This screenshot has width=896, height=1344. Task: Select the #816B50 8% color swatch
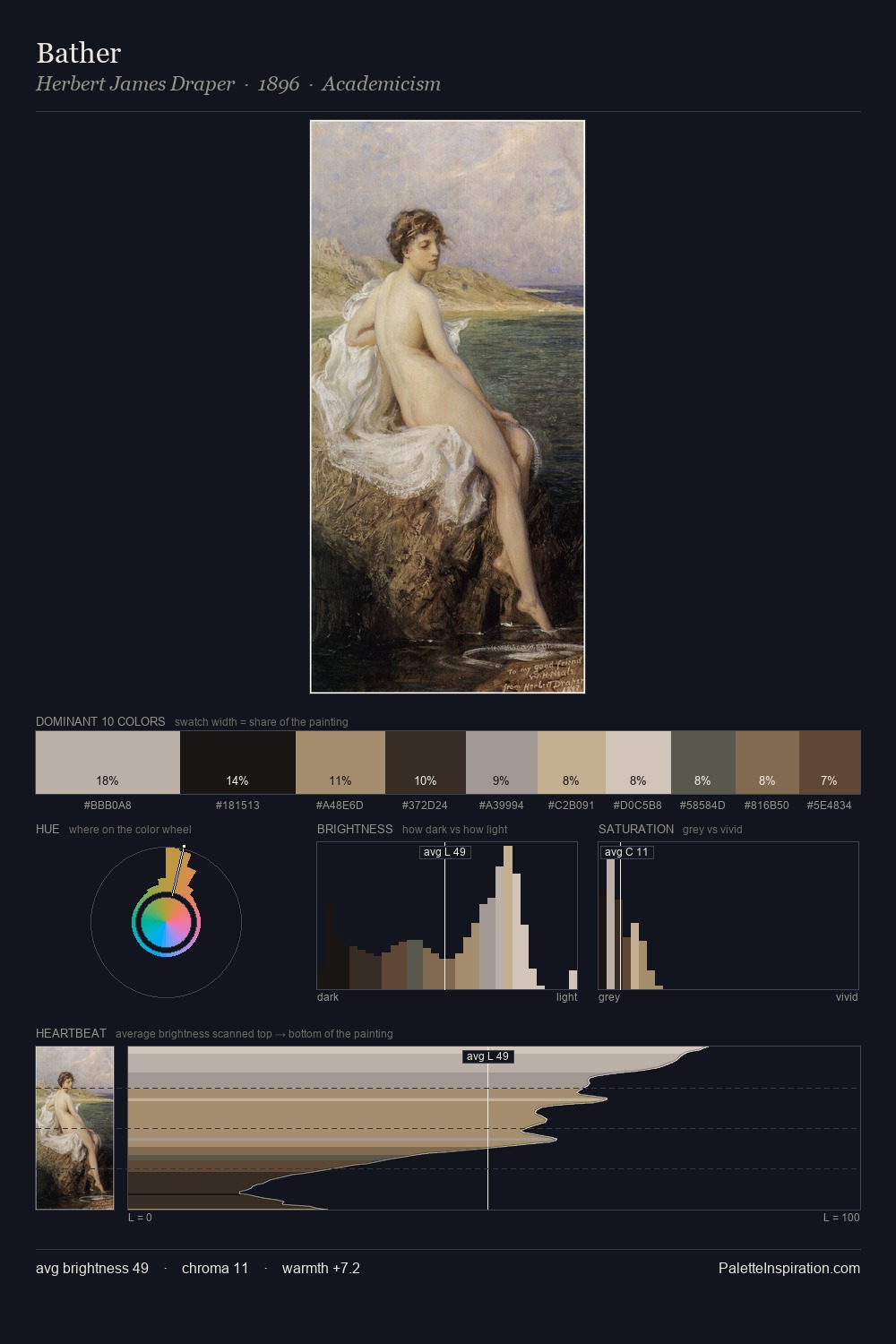point(767,762)
